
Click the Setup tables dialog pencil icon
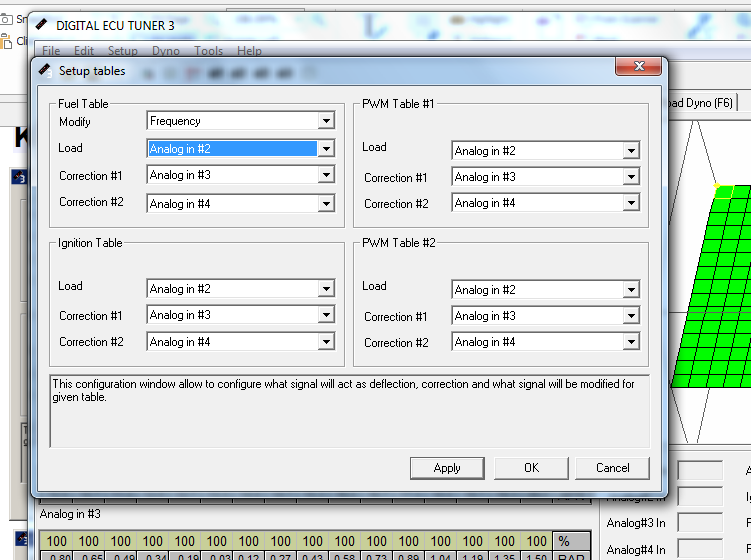(46, 70)
